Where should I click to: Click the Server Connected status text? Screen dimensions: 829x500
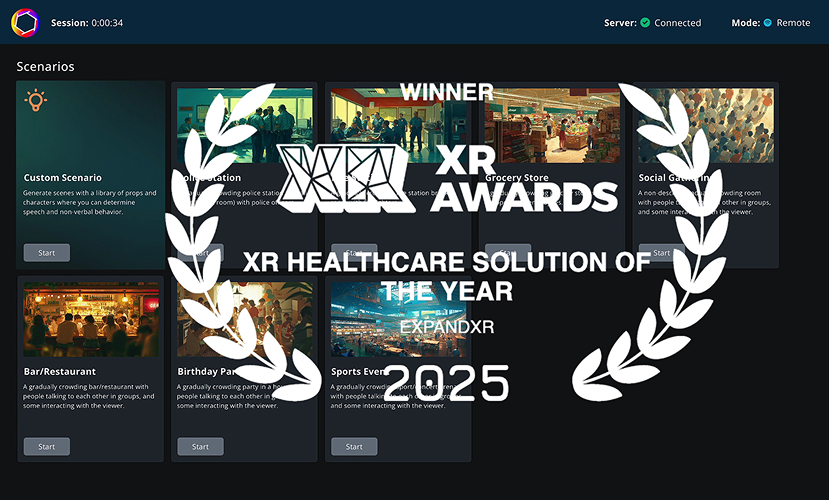652,23
